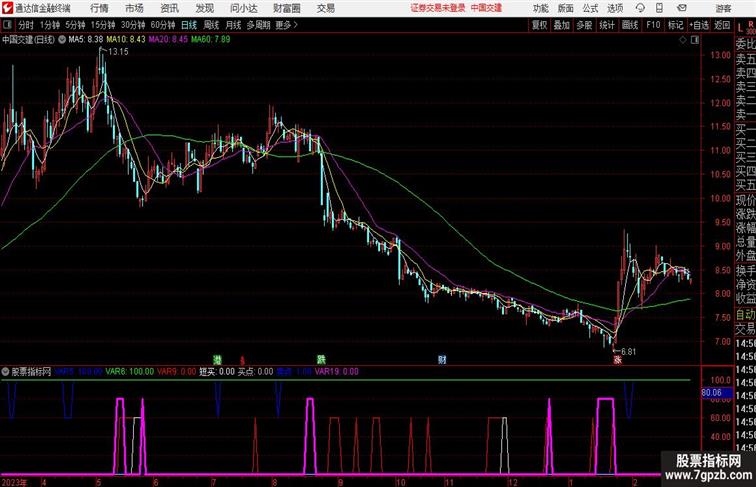Select the 多周期 multi-period tab

pyautogui.click(x=258, y=25)
